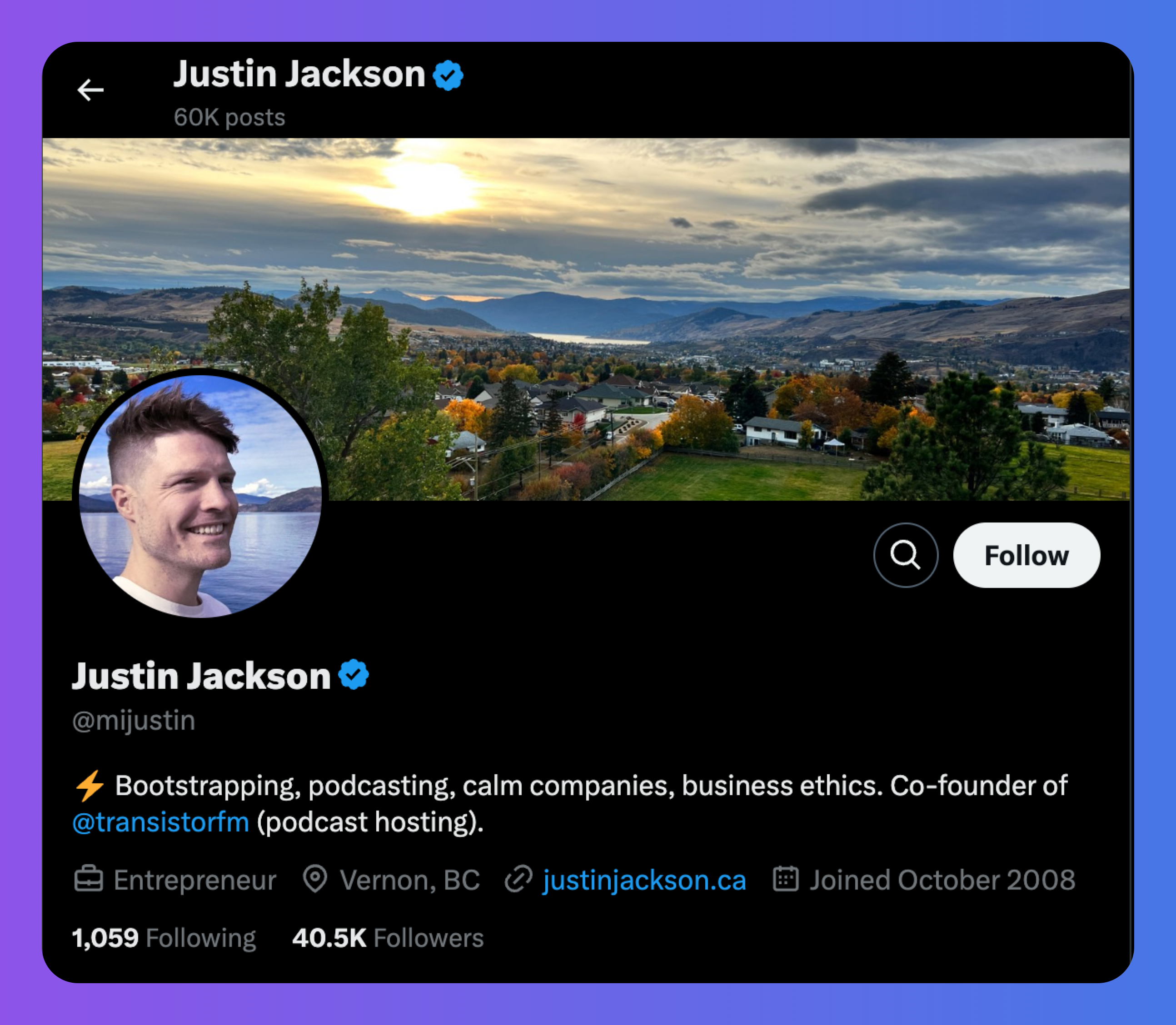Follow Justin Jackson
This screenshot has height=1025, width=1176.
pos(1026,555)
